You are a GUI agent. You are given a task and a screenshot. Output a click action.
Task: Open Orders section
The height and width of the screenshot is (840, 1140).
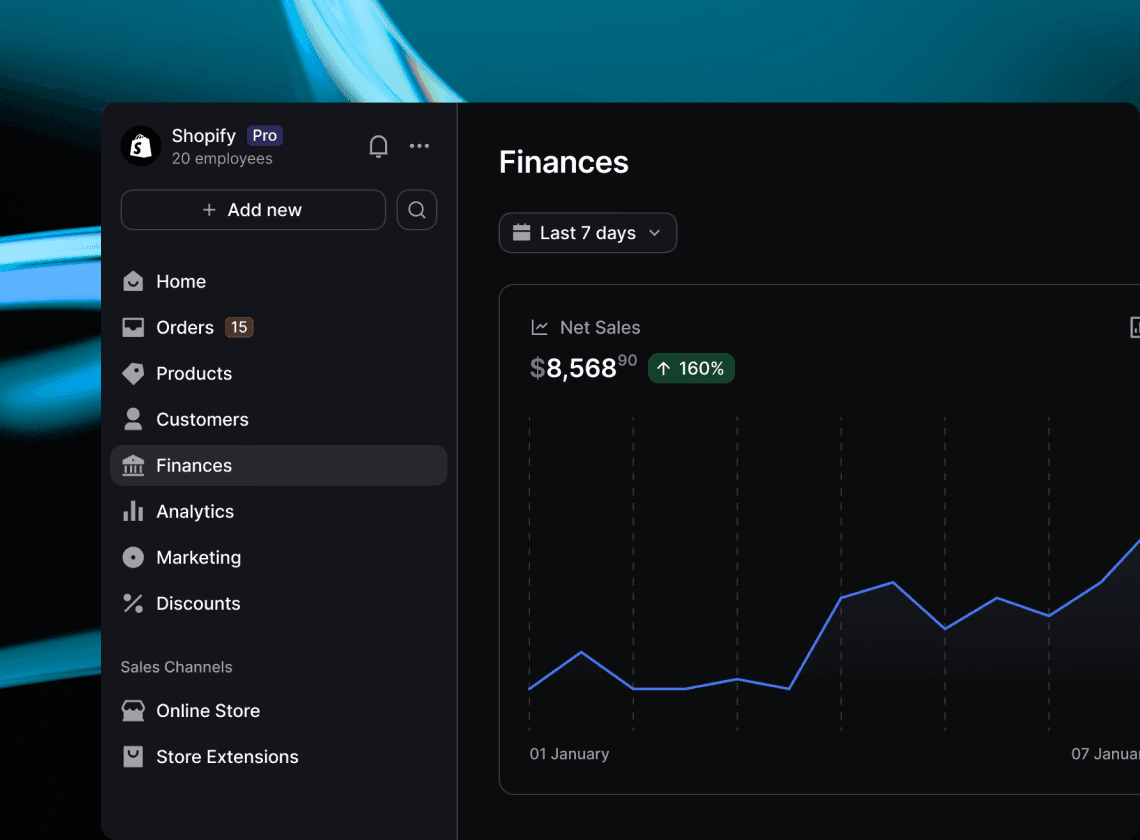point(278,327)
